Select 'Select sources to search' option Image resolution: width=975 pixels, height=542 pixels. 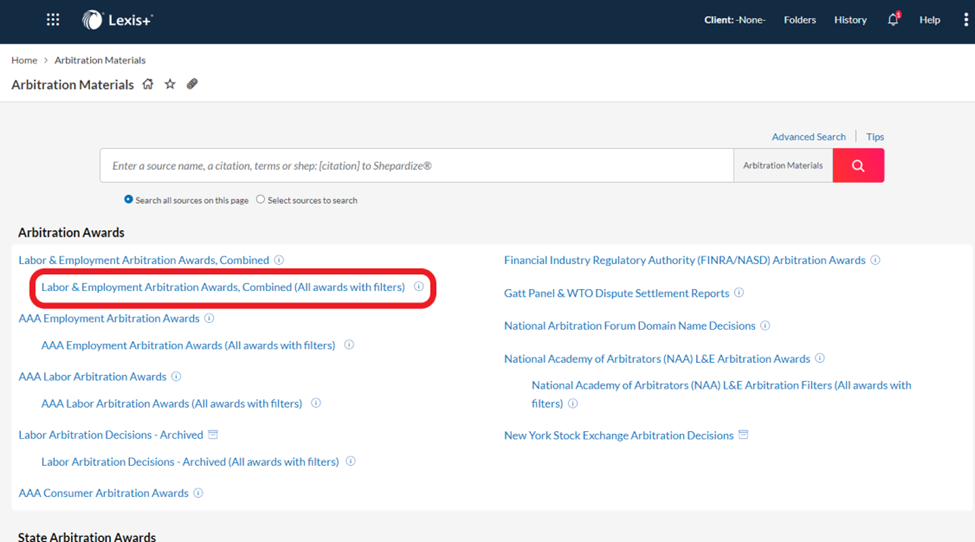[261, 200]
